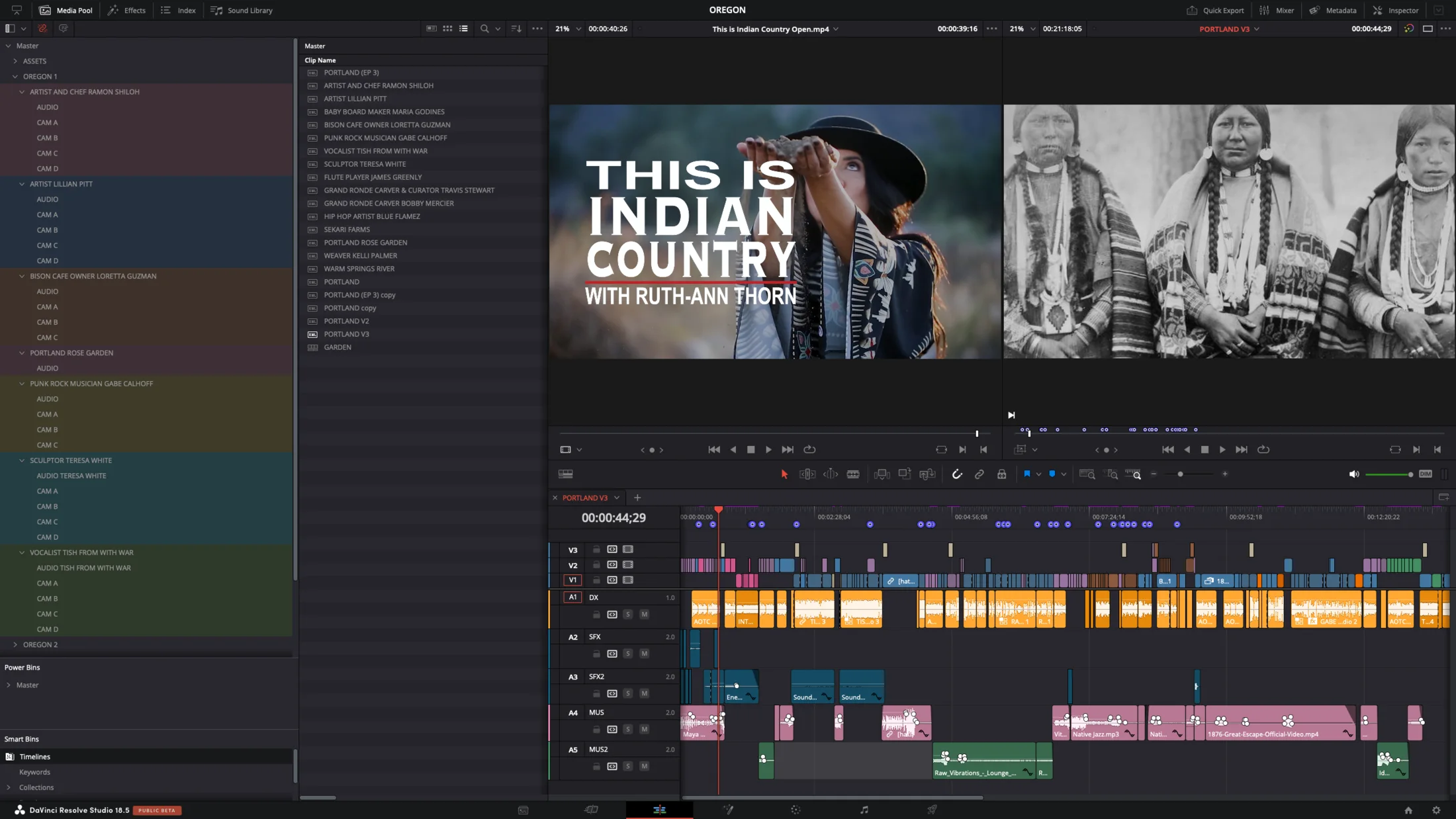Image resolution: width=1456 pixels, height=819 pixels.
Task: Select the Blade Edit Mode tool
Action: tap(853, 474)
